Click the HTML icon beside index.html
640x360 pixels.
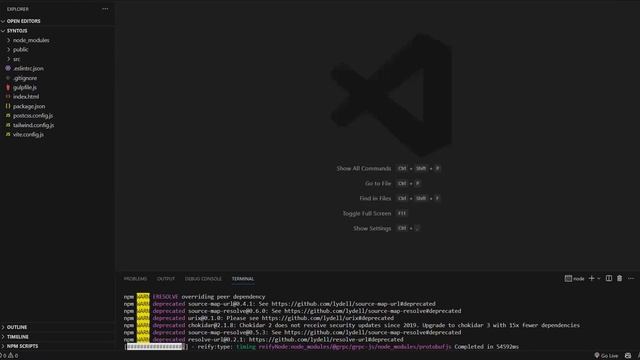coord(8,97)
